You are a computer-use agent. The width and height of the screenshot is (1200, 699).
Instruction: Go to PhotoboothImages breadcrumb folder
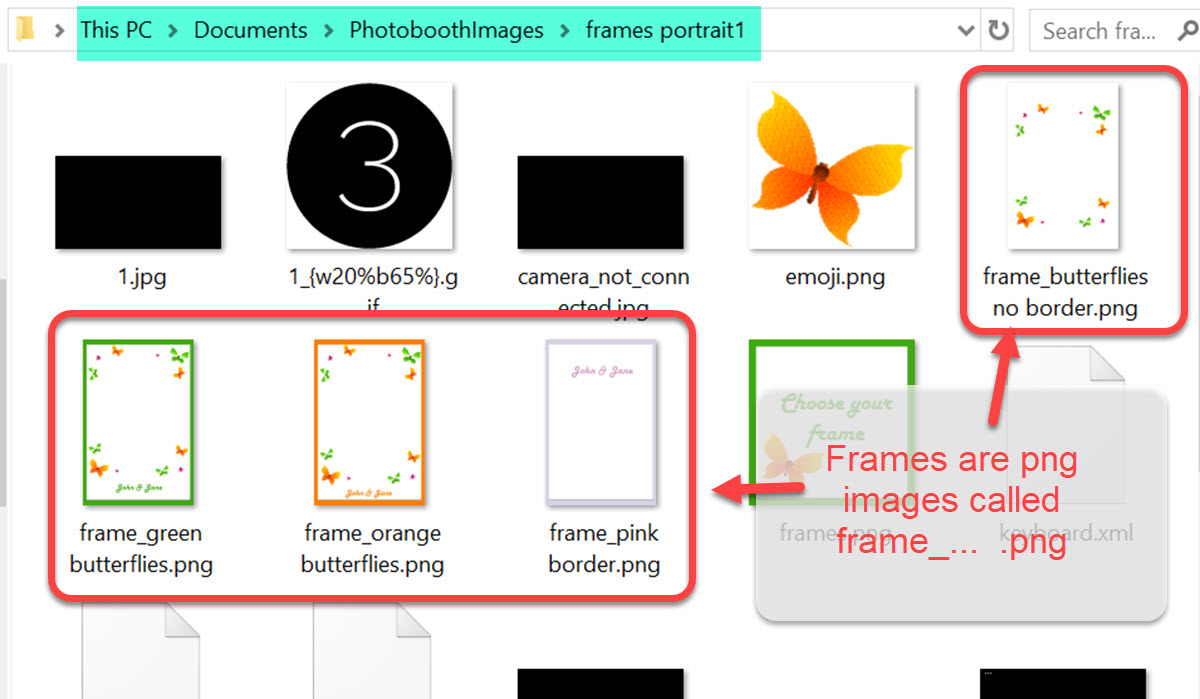(x=446, y=30)
